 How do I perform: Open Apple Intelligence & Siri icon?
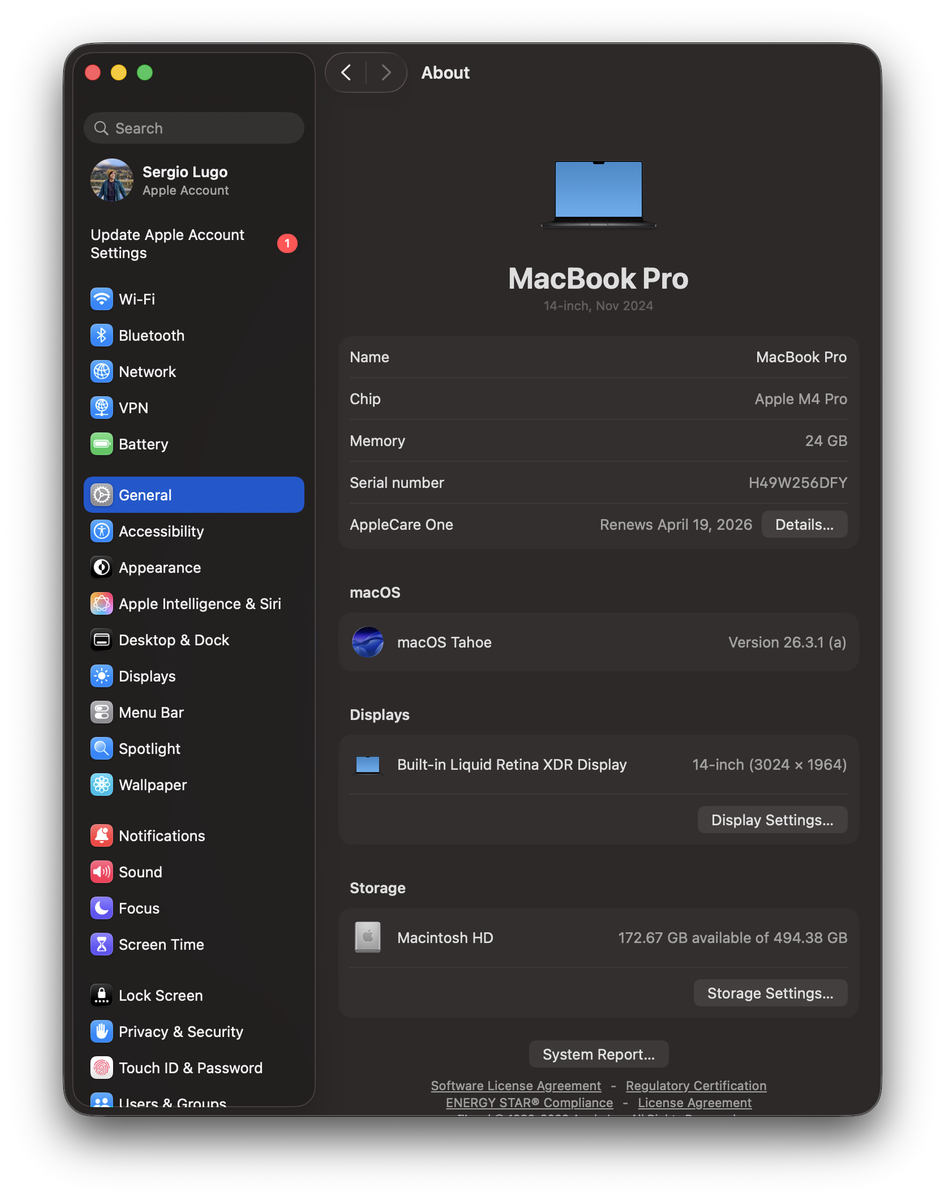[101, 604]
